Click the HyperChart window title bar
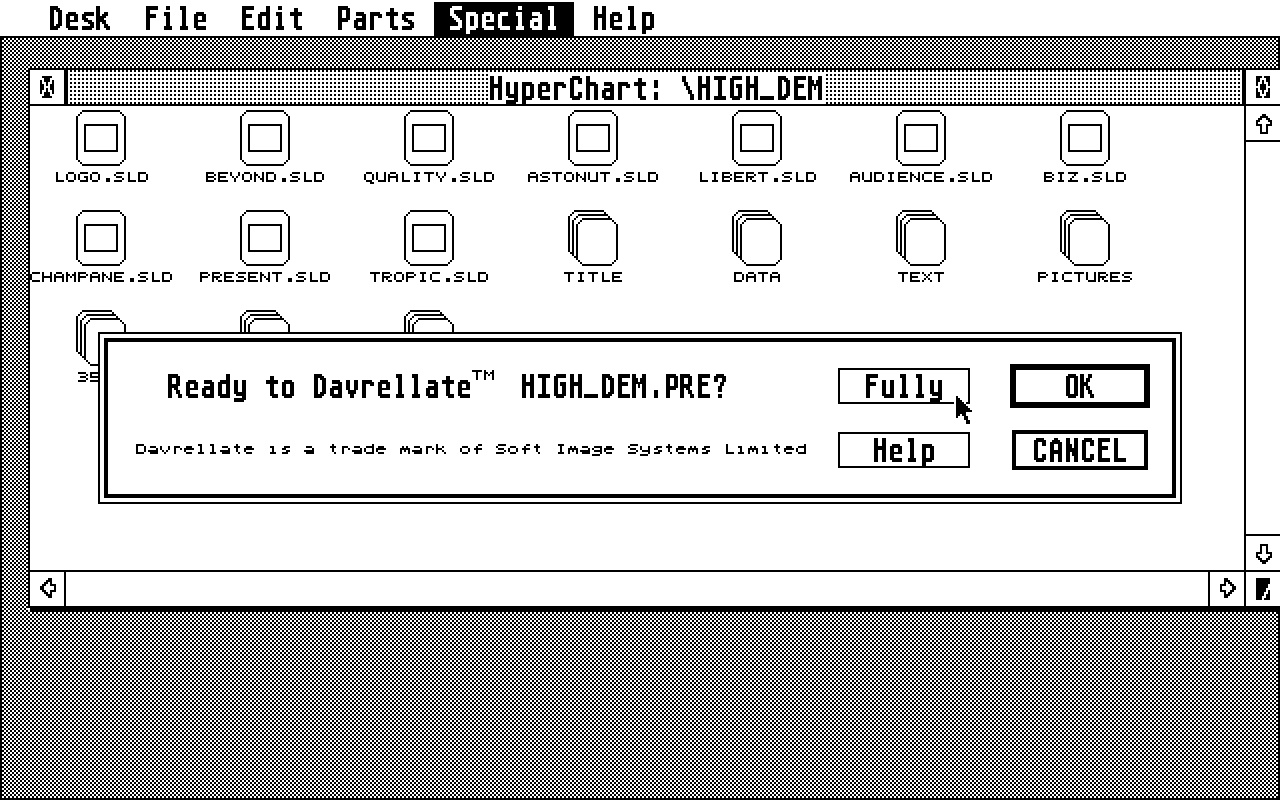This screenshot has height=800, width=1280. point(655,88)
